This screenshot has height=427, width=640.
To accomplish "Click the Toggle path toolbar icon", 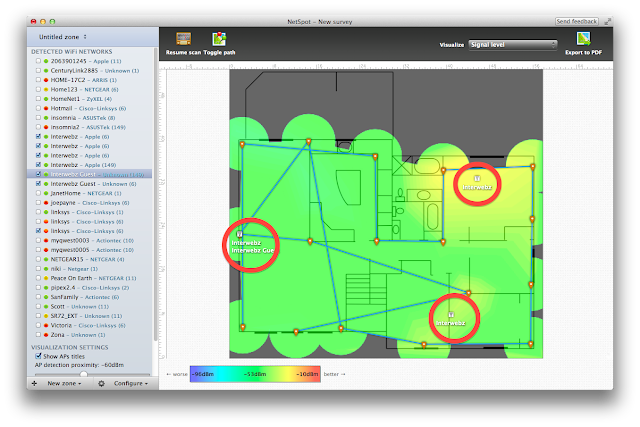I will (219, 39).
